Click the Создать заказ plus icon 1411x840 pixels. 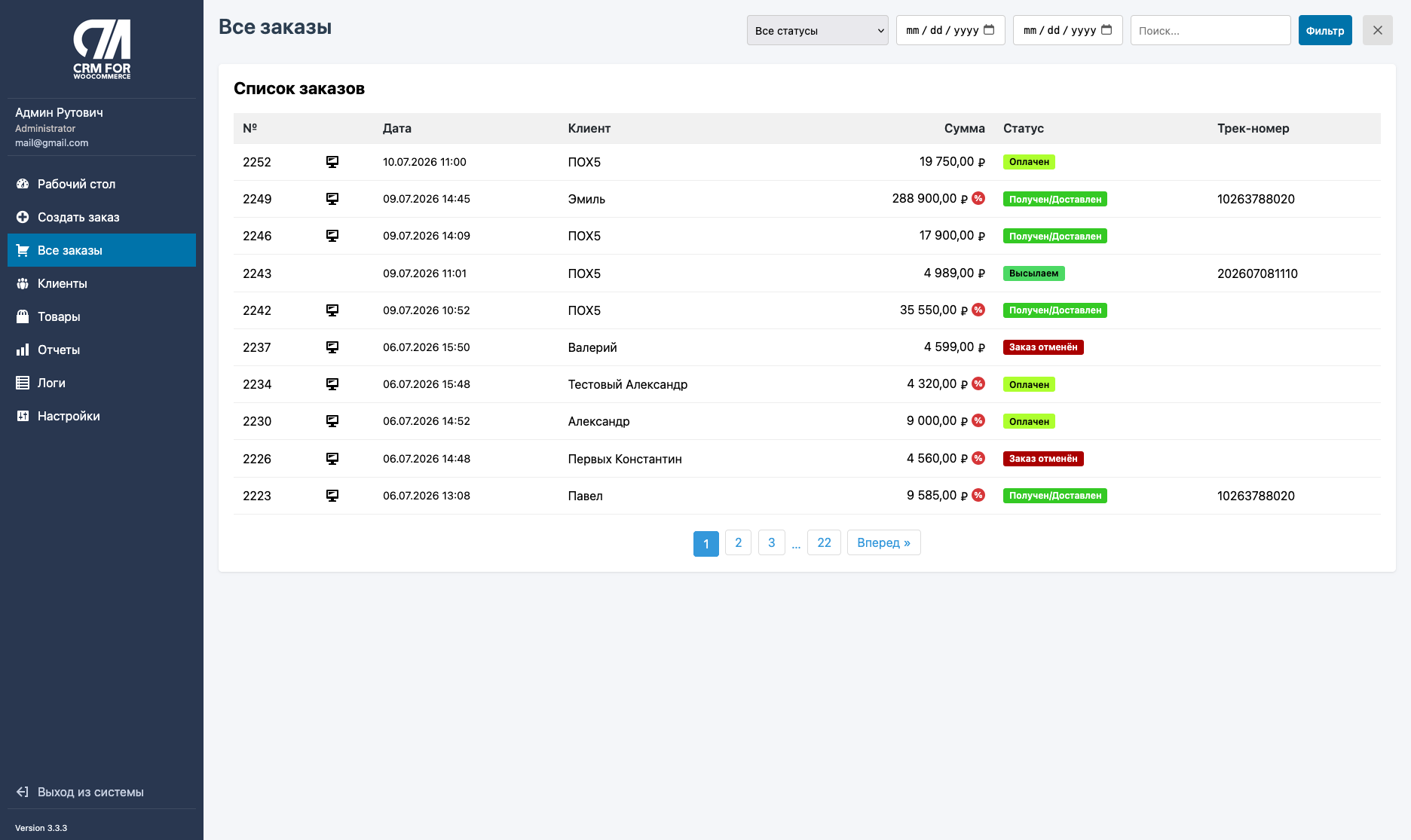(x=23, y=217)
